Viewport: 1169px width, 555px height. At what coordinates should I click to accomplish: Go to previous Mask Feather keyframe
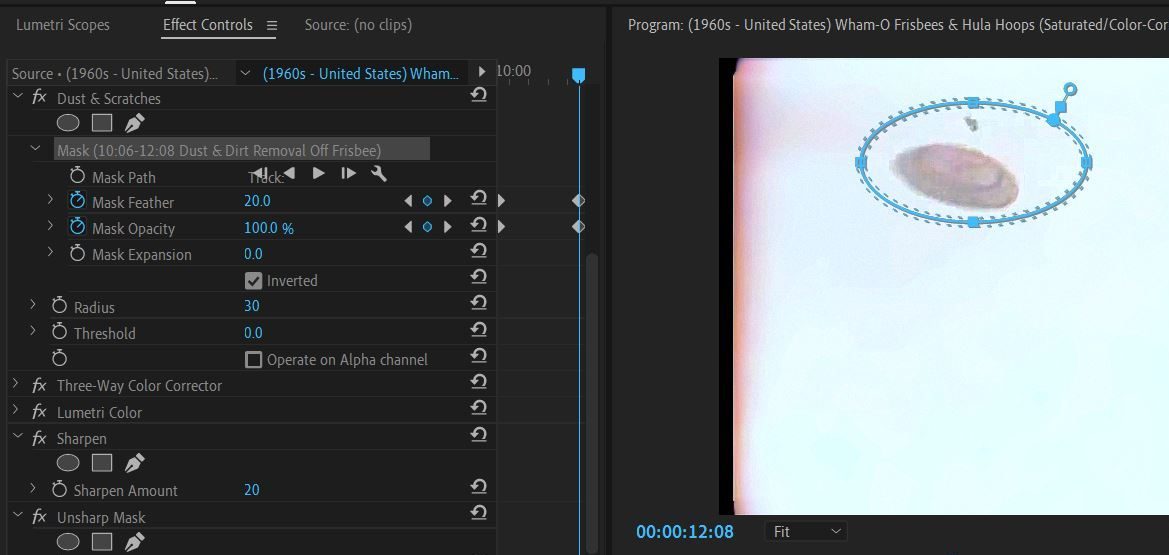pos(408,201)
